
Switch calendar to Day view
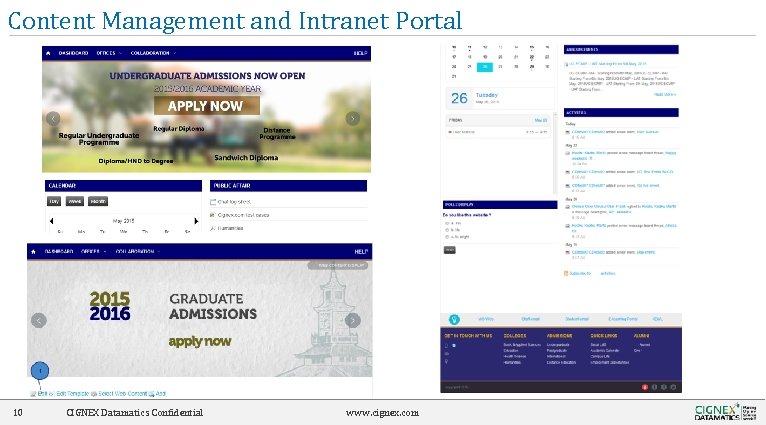[x=54, y=201]
